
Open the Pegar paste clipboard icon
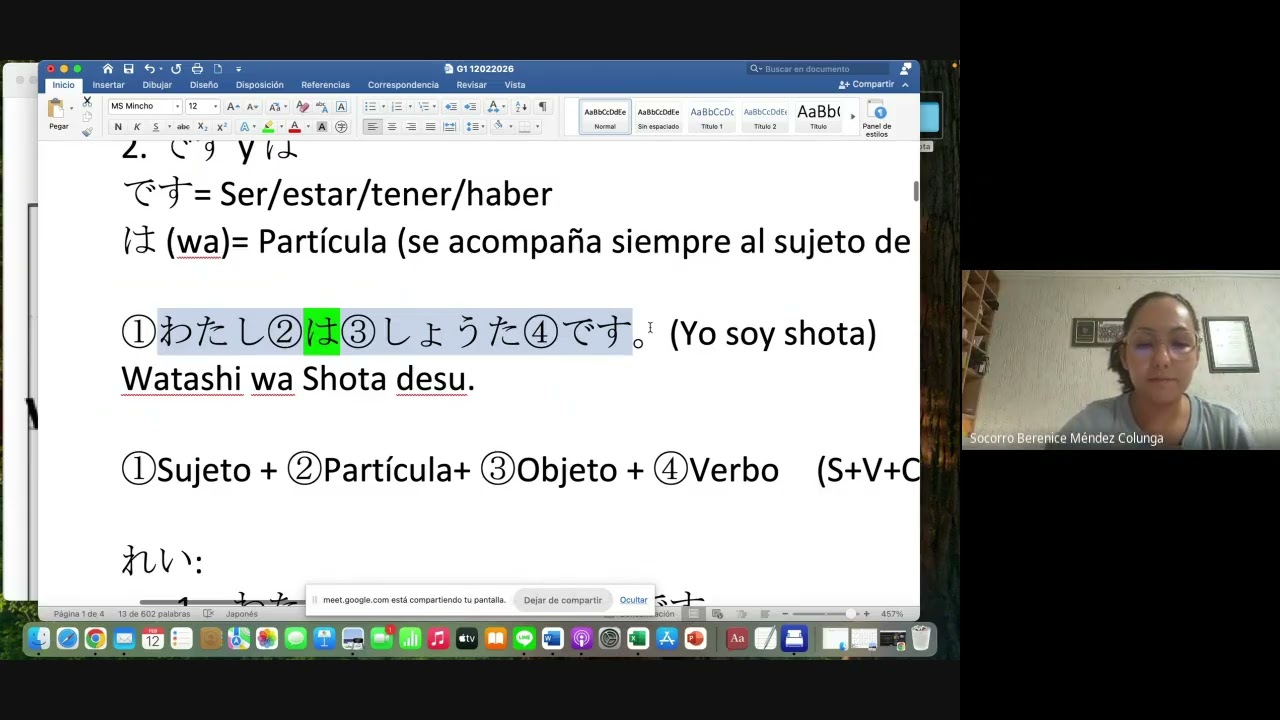coord(57,109)
